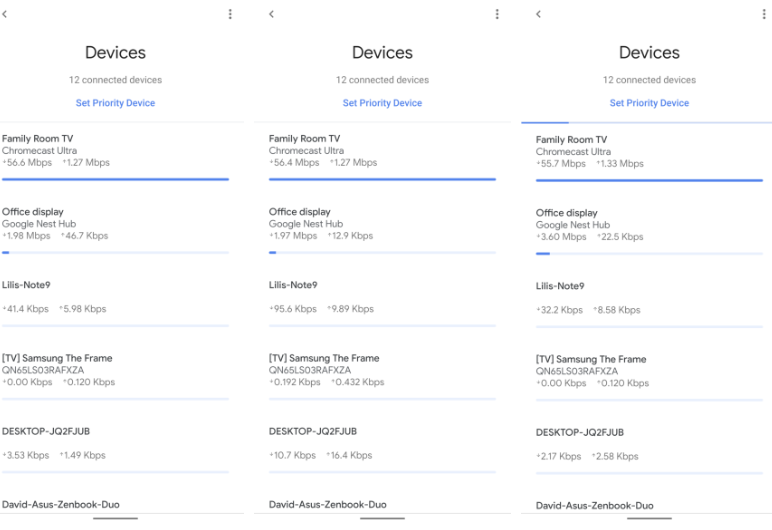772x530 pixels.
Task: Open three-dot overflow menu in right screen
Action: (764, 14)
